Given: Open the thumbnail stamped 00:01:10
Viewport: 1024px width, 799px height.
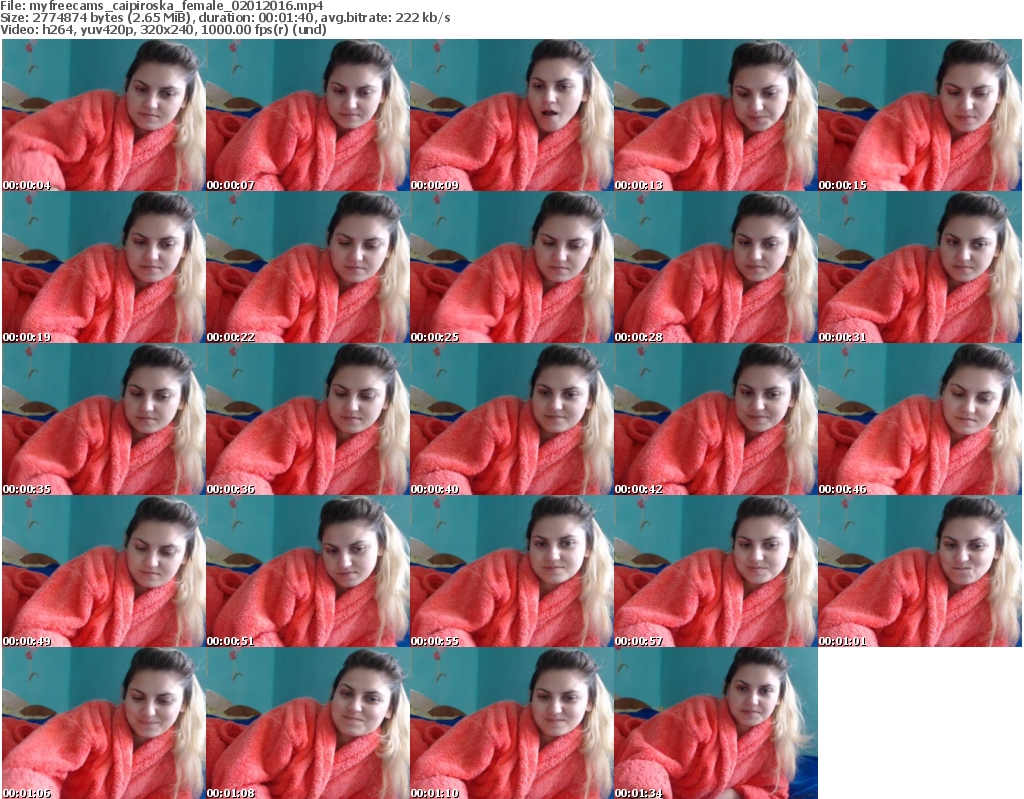Looking at the screenshot, I should pos(511,723).
